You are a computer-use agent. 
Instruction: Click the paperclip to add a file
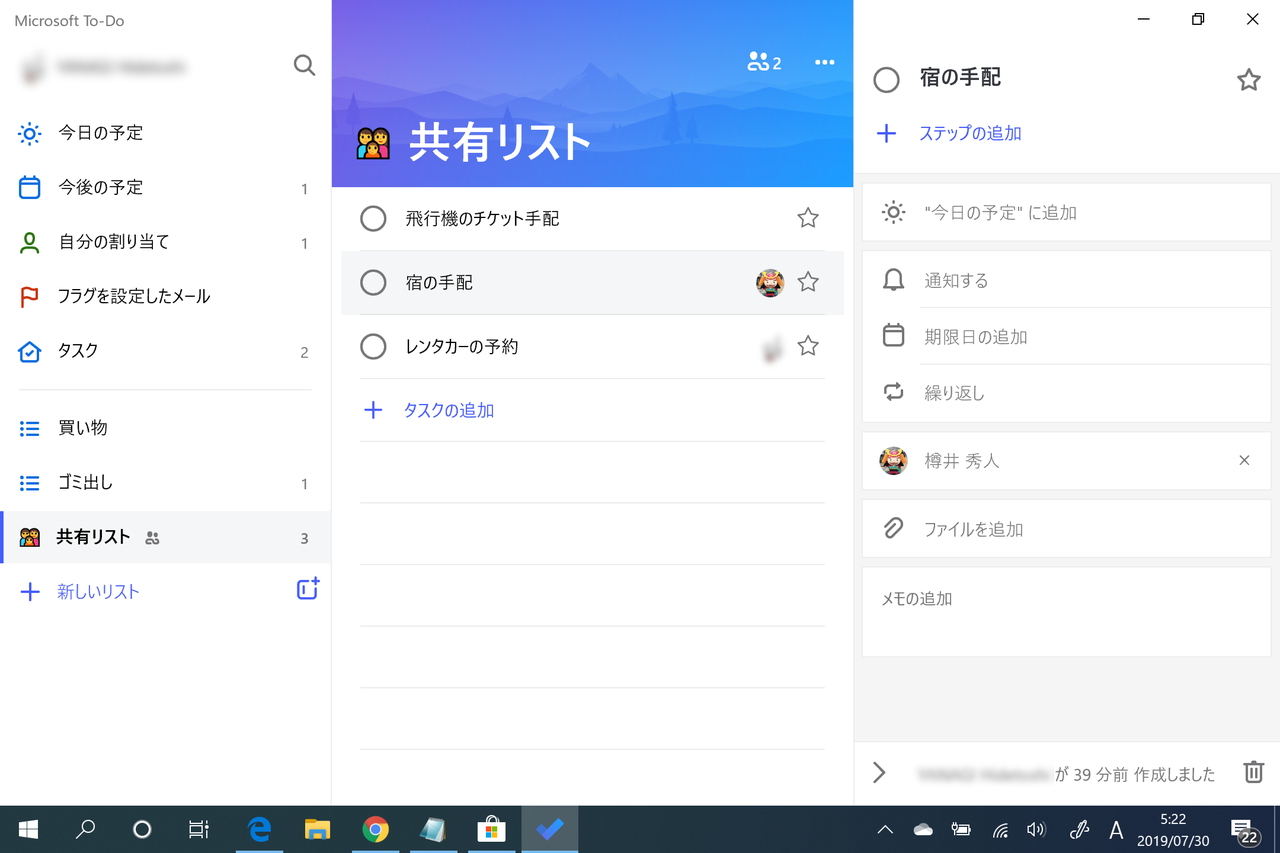893,529
